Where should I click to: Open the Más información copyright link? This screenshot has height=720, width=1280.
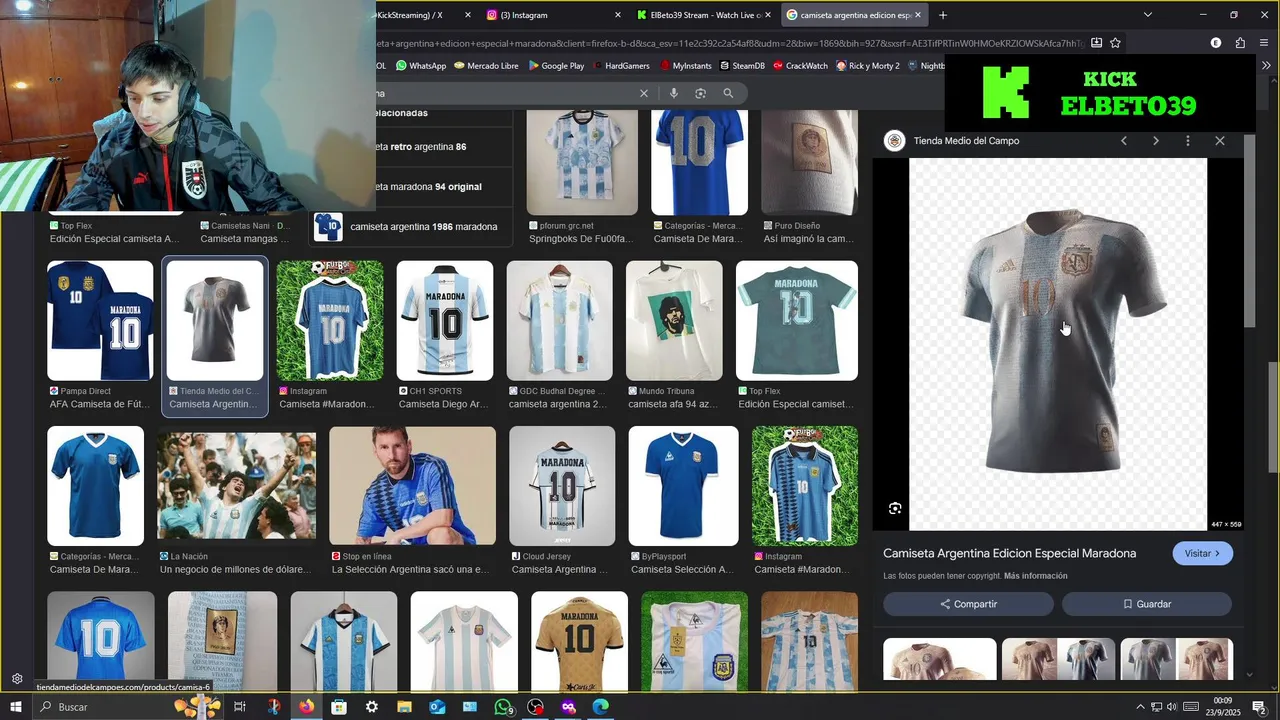(x=1036, y=576)
